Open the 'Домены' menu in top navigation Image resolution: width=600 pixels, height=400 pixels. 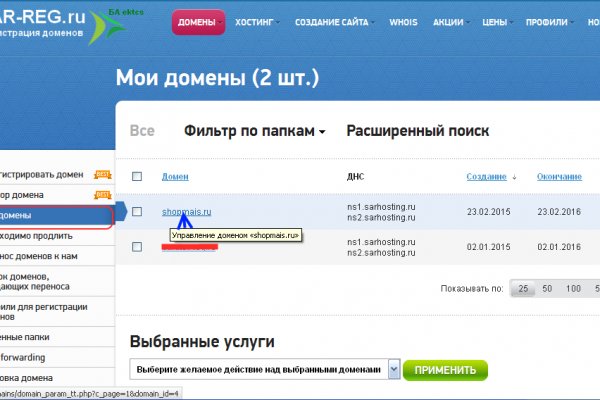click(197, 21)
